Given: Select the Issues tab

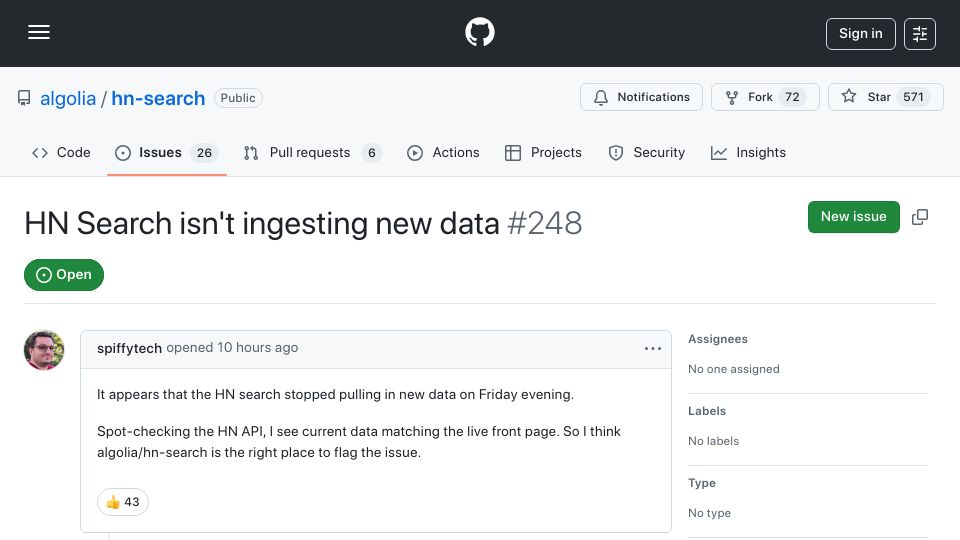Looking at the screenshot, I should point(167,152).
